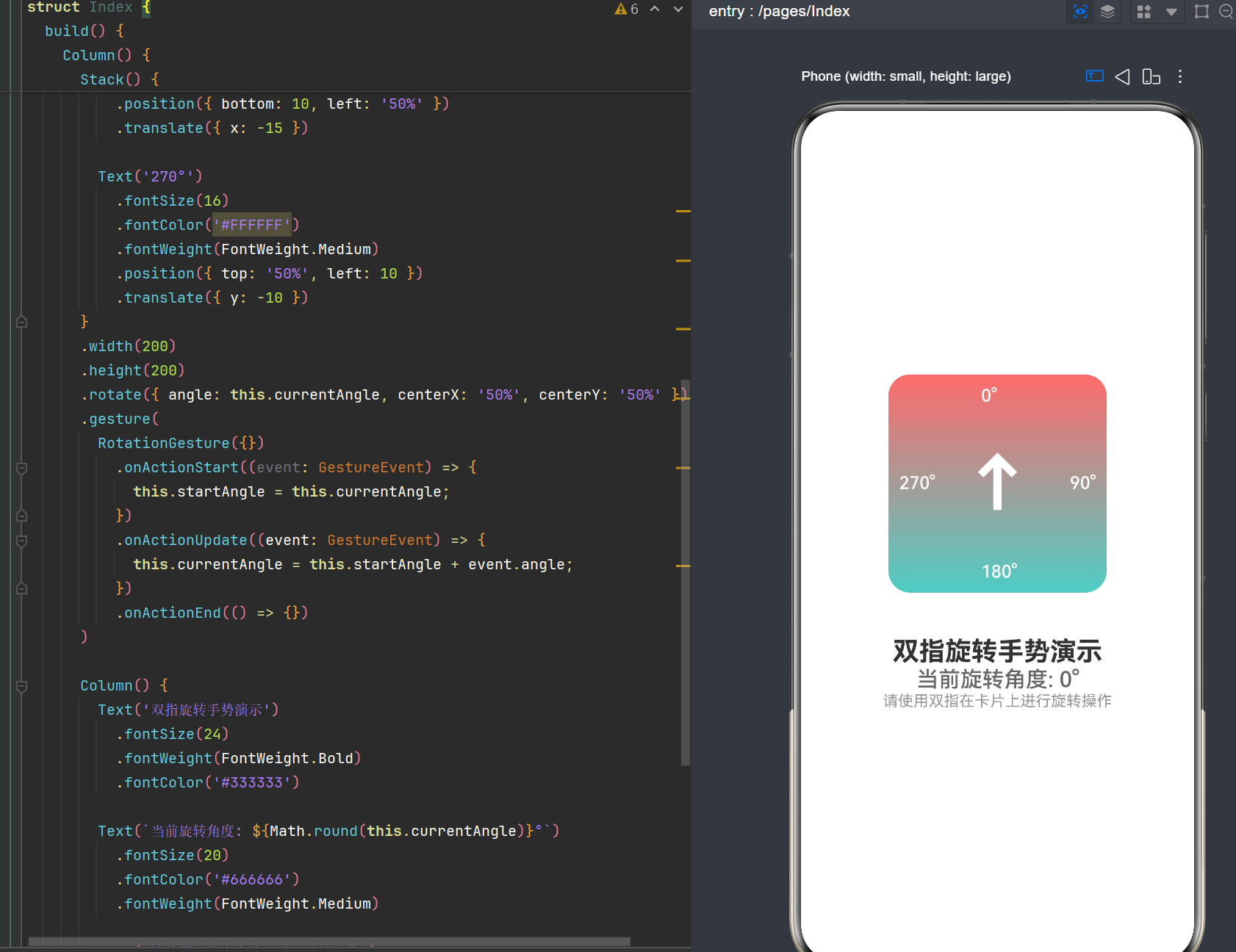
Task: Click the 请使用双指在卡片上进行旋转操作 hint text
Action: 997,701
